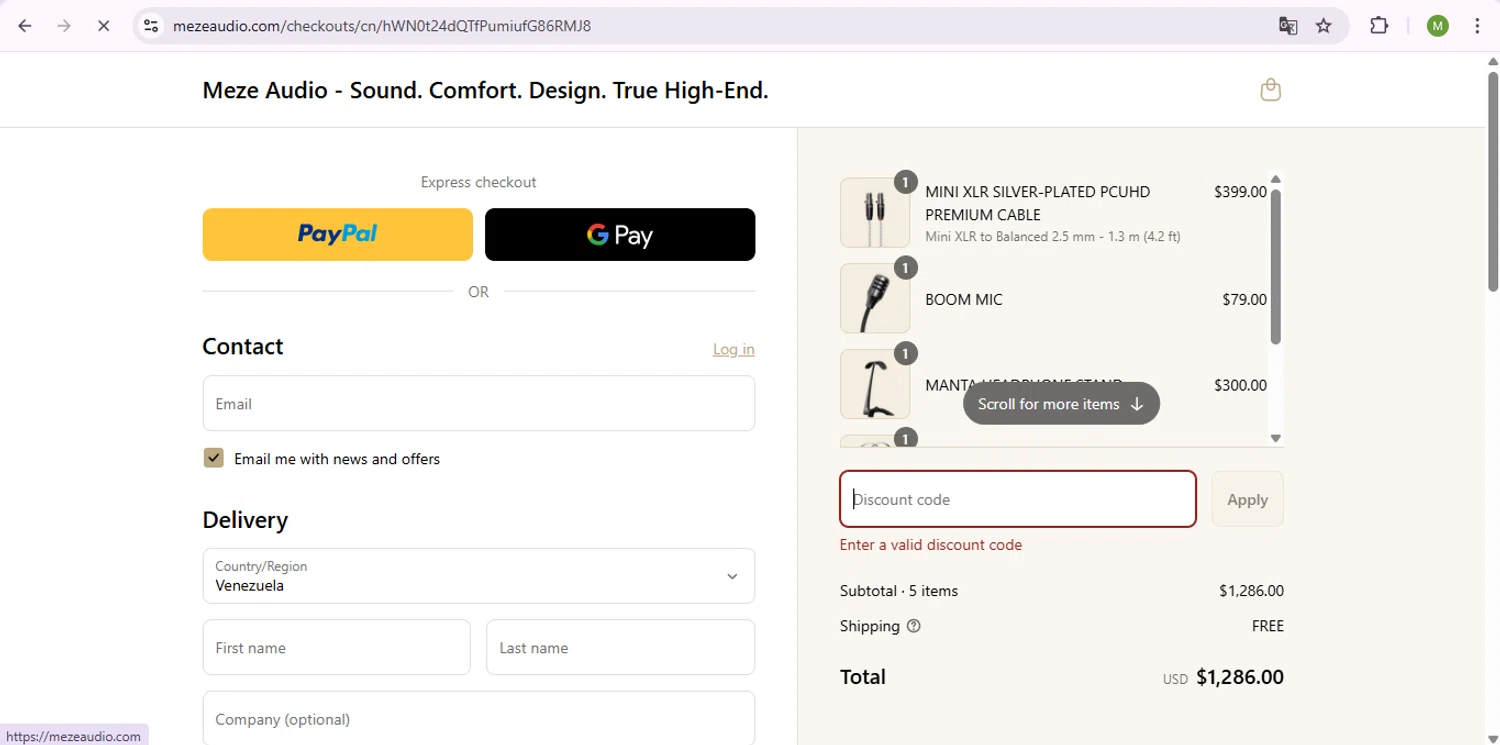Click the First name field

[337, 647]
